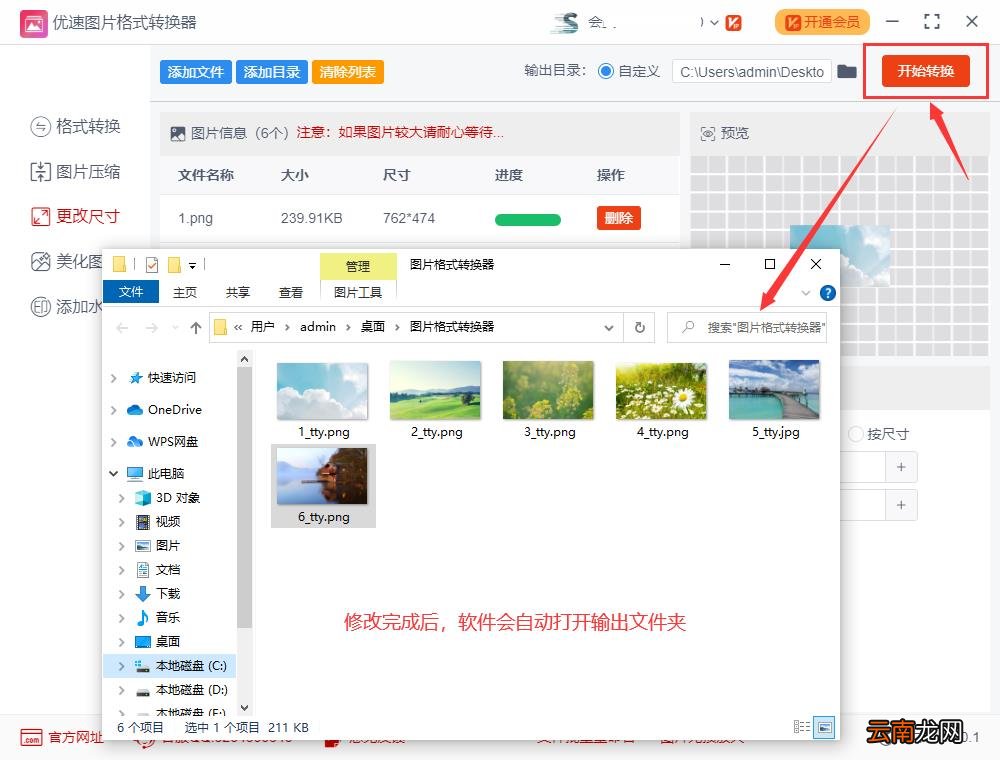Select the 按尺寸 radio option
Image resolution: width=1000 pixels, height=760 pixels.
856,434
